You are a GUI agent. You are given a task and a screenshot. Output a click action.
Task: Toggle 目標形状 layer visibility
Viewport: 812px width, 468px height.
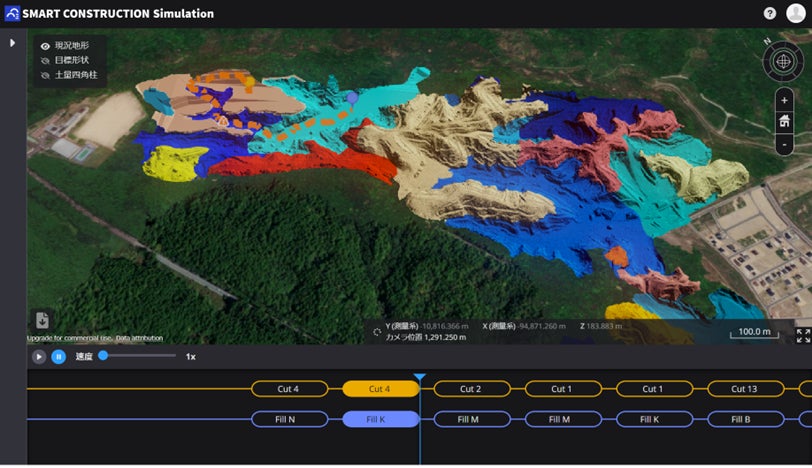(45, 61)
